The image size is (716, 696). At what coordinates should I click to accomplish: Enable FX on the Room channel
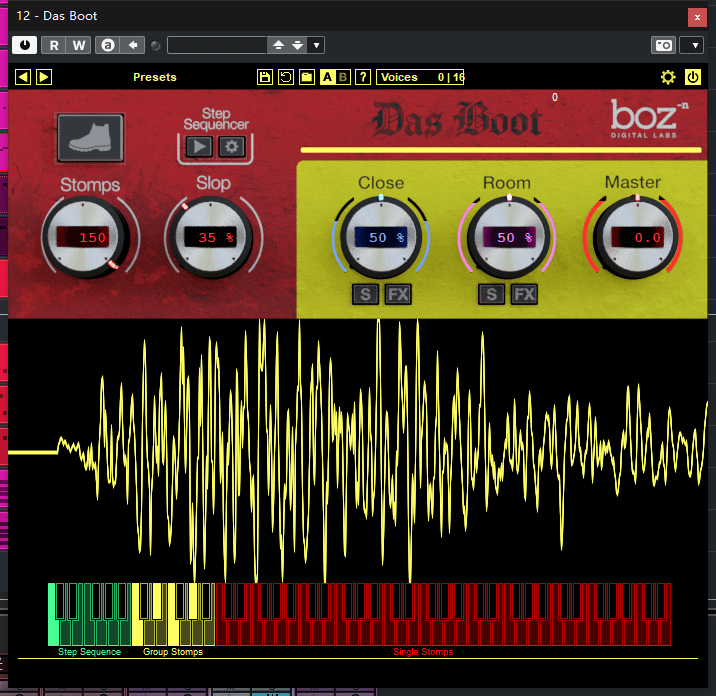point(524,293)
